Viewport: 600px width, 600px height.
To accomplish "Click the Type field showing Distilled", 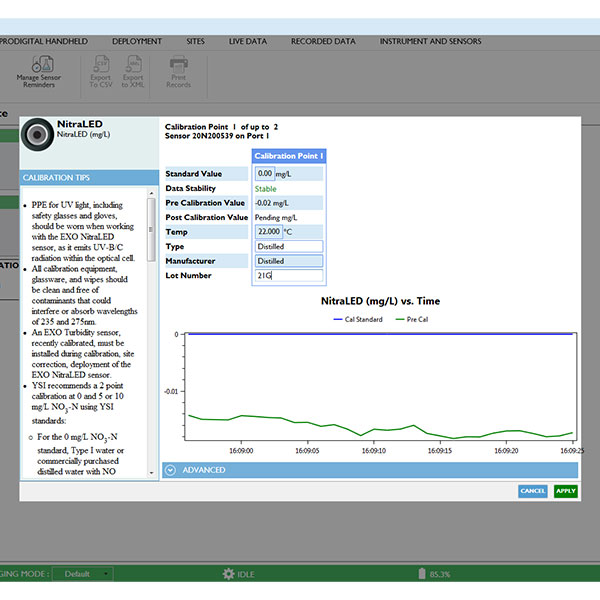I will pos(289,246).
